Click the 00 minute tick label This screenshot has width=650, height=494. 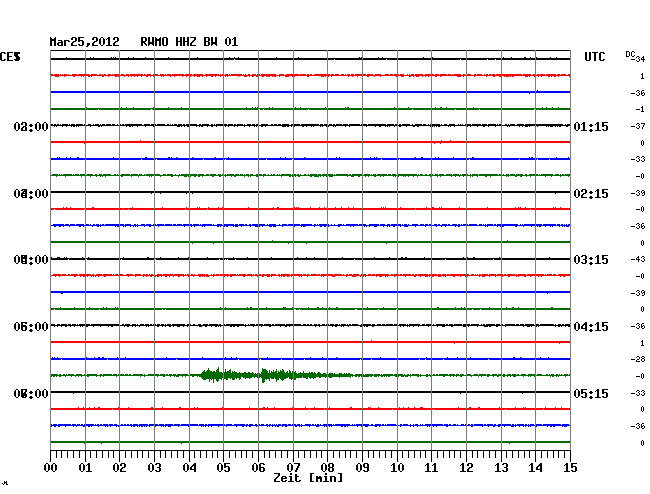[x=51, y=468]
